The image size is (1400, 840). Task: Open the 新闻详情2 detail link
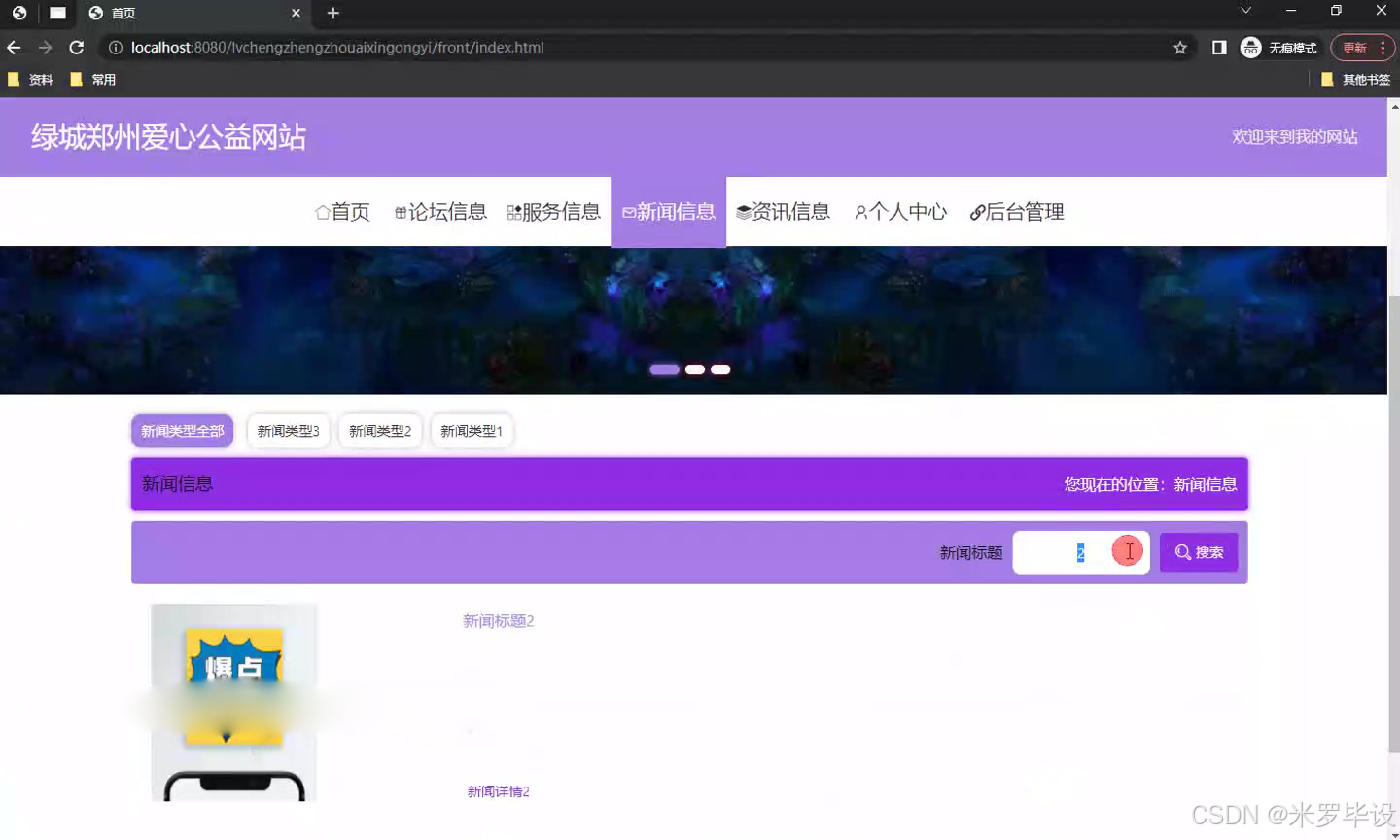498,790
